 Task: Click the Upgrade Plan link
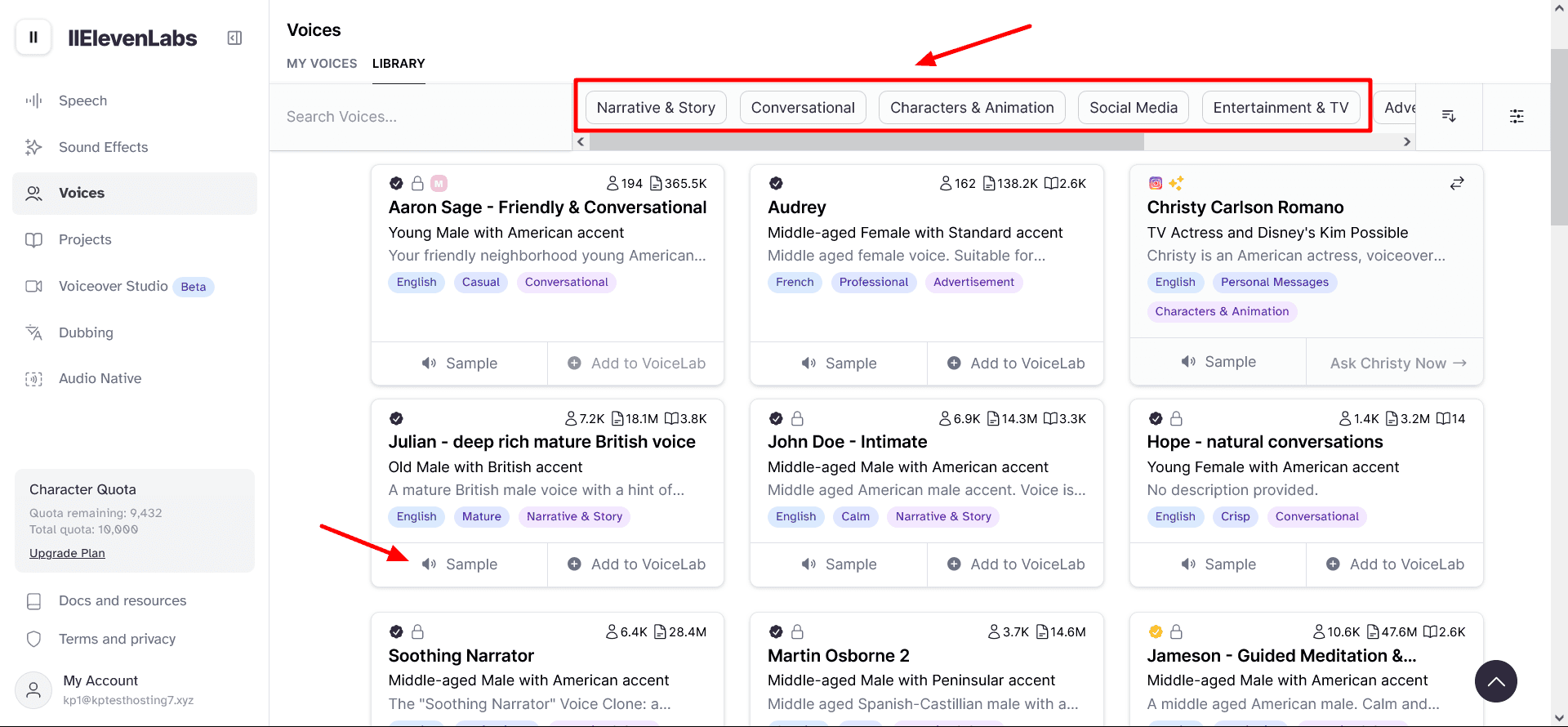[67, 553]
